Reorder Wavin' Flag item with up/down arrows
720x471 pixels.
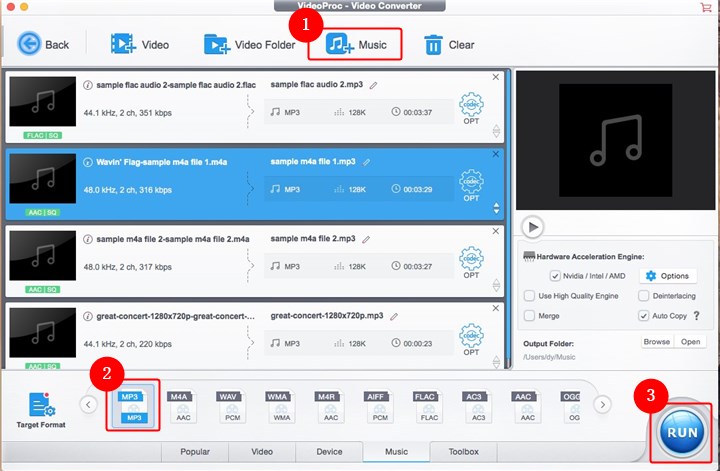pyautogui.click(x=496, y=208)
